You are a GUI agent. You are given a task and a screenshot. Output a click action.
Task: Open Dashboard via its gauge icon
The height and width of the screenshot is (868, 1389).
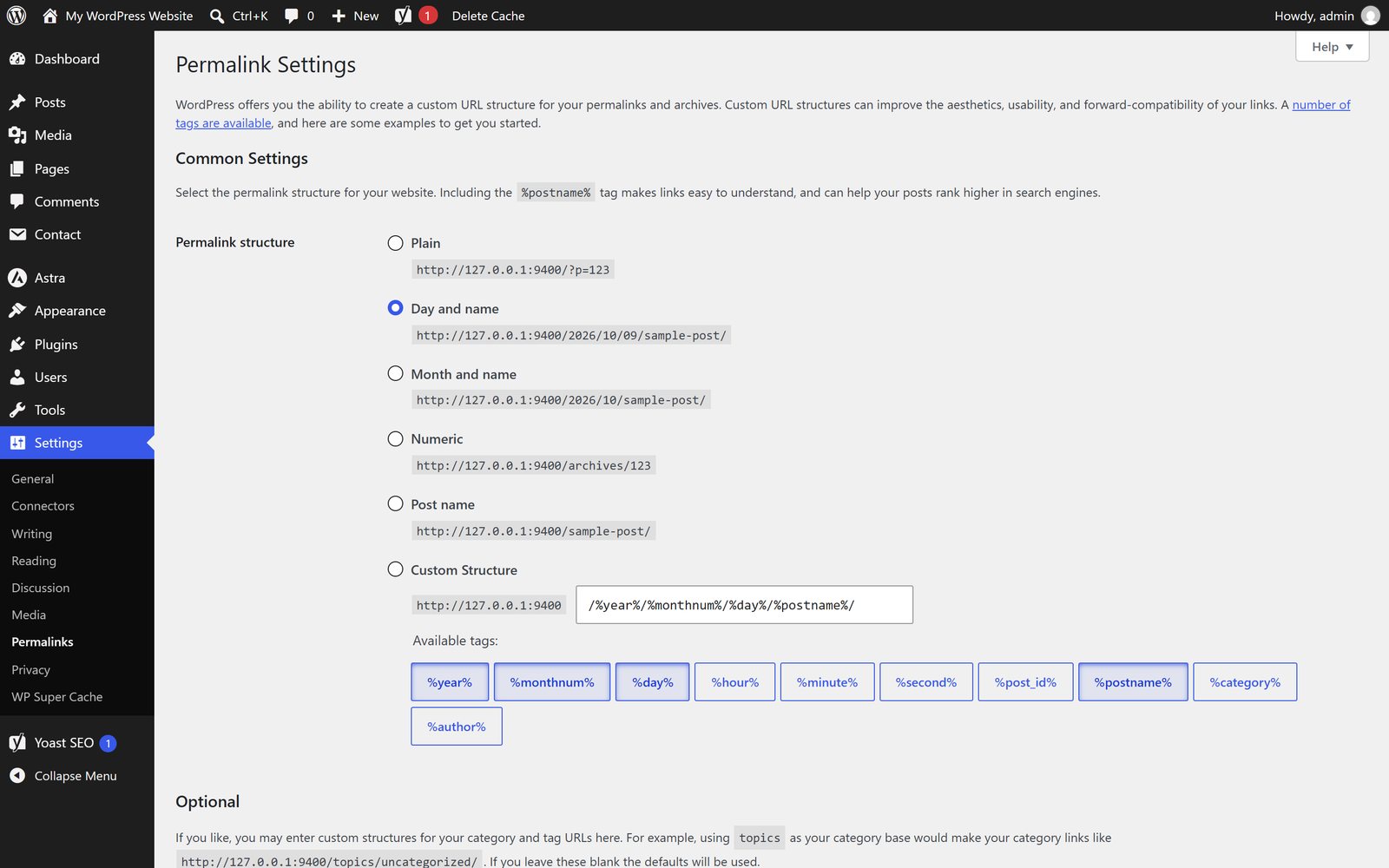point(17,59)
